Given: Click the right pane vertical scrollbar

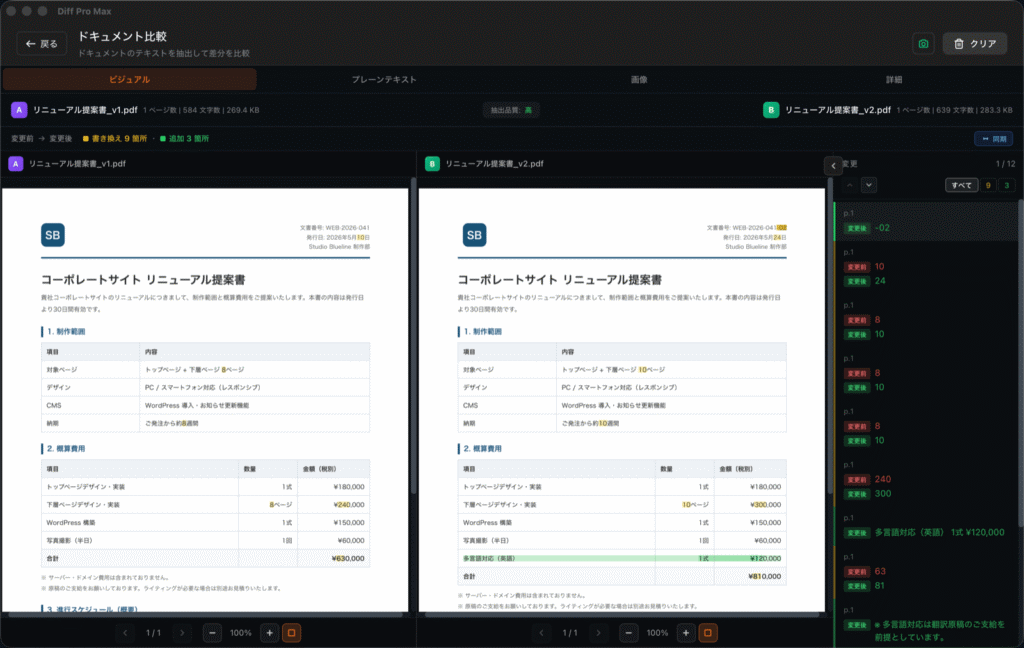Looking at the screenshot, I should click(x=829, y=336).
